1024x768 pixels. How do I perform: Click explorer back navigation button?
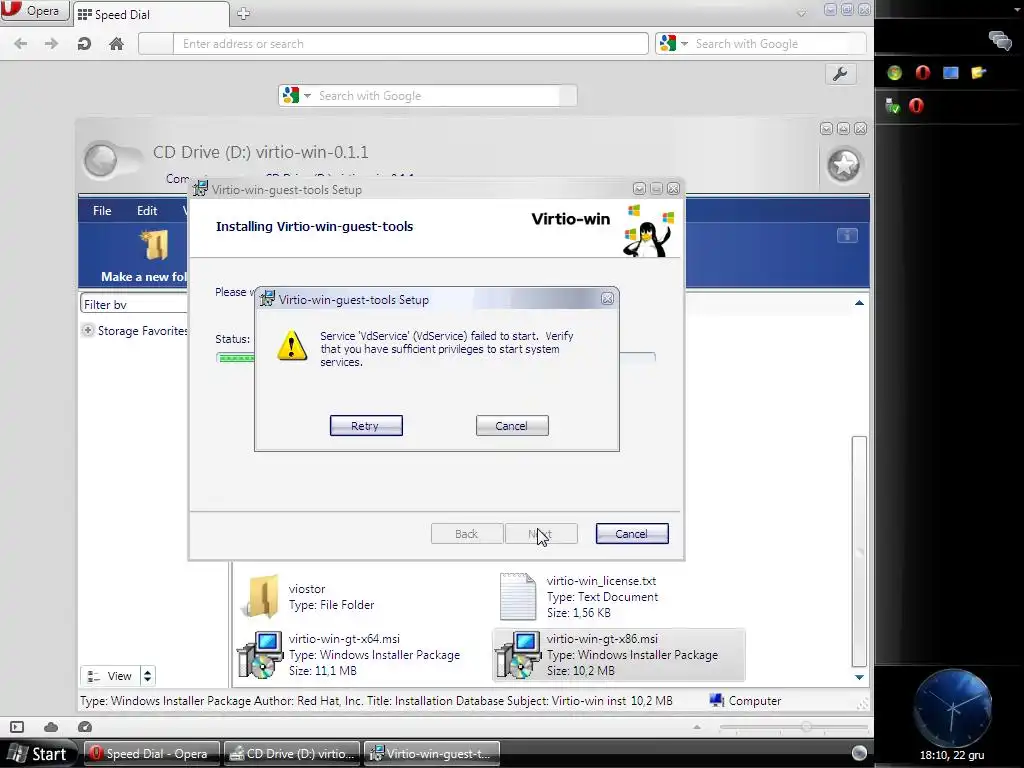[101, 160]
